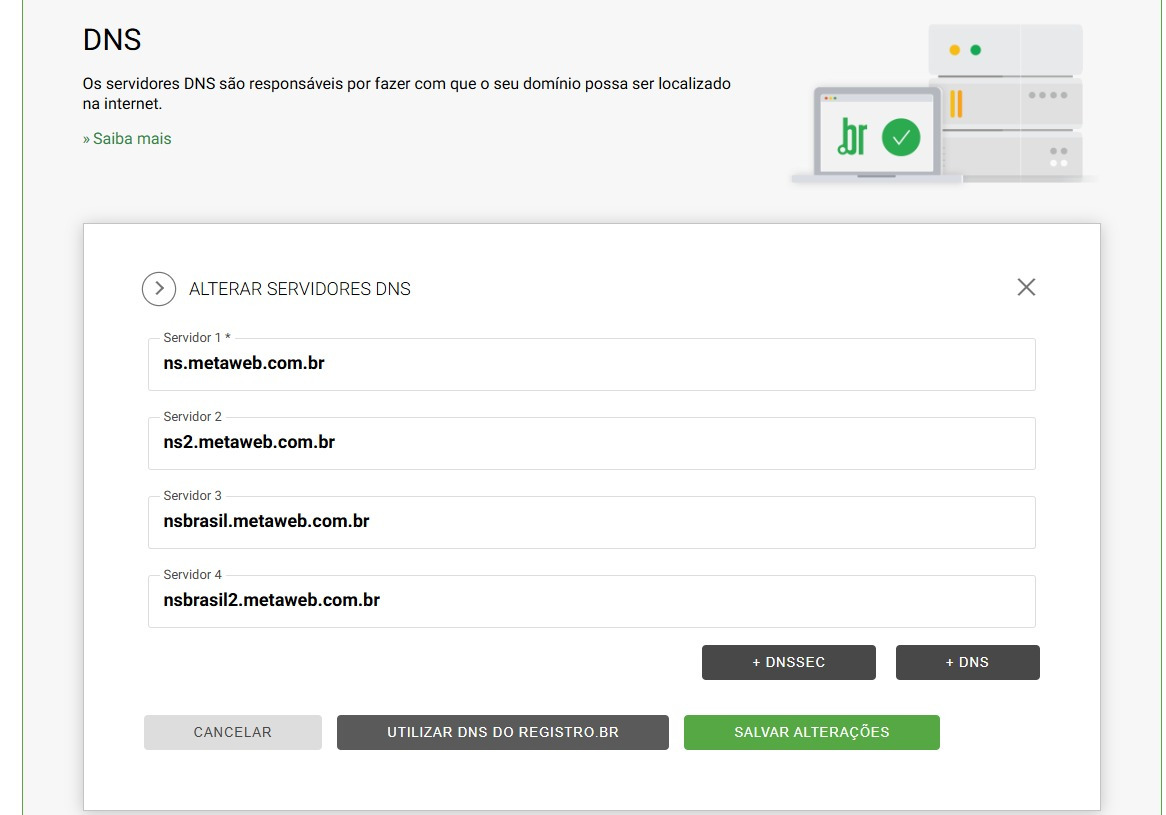Image resolution: width=1166 pixels, height=815 pixels.
Task: Click into the Servidor 4 input field
Action: coord(591,601)
